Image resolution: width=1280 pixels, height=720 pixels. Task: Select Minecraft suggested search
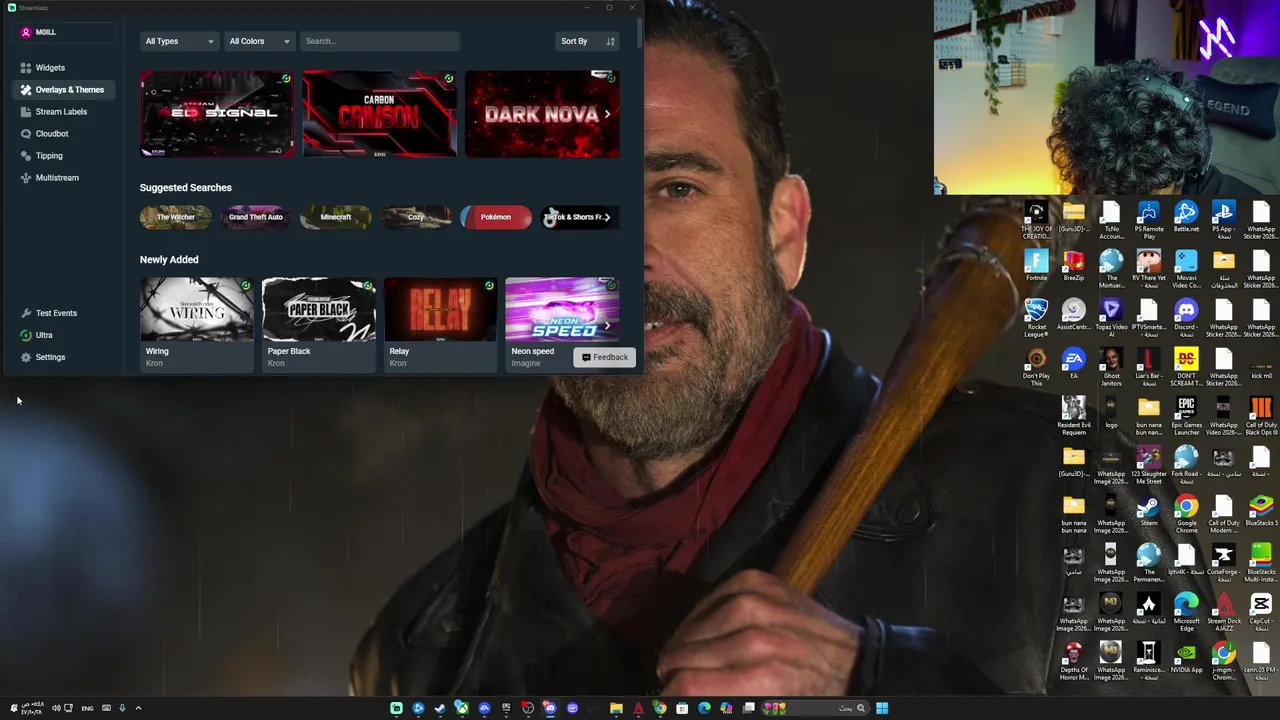tap(335, 217)
